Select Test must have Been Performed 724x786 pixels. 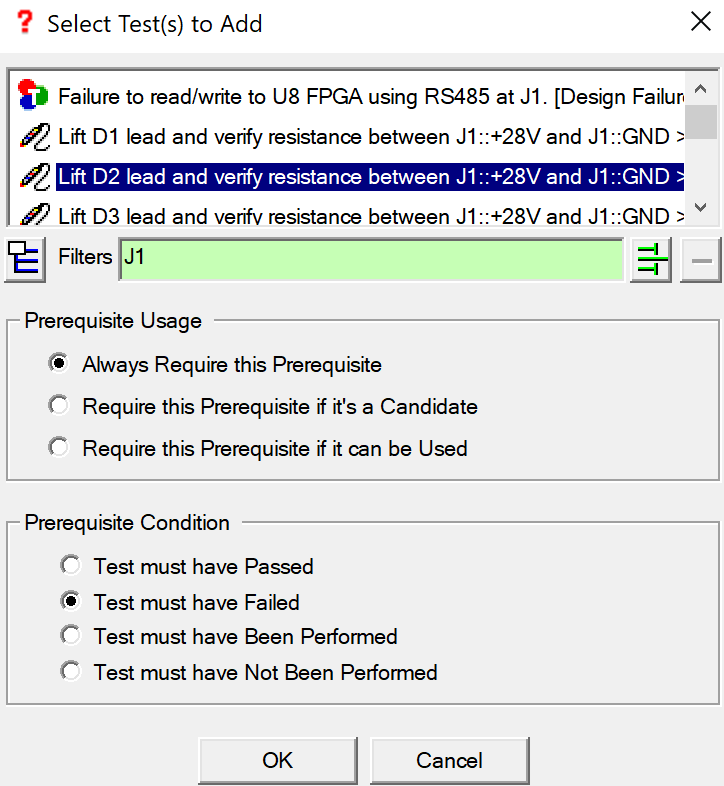pos(70,635)
